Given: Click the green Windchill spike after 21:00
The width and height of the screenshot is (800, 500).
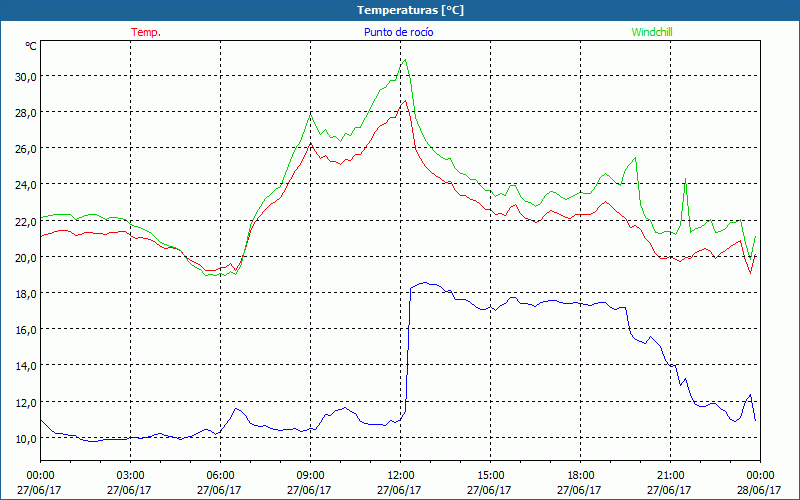Looking at the screenshot, I should [x=685, y=179].
